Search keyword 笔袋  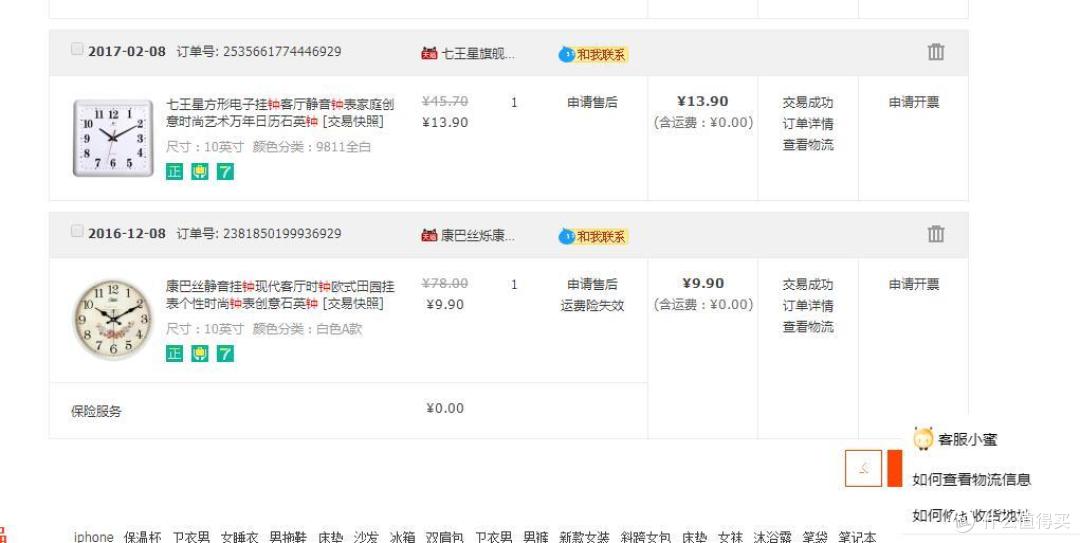(x=815, y=537)
